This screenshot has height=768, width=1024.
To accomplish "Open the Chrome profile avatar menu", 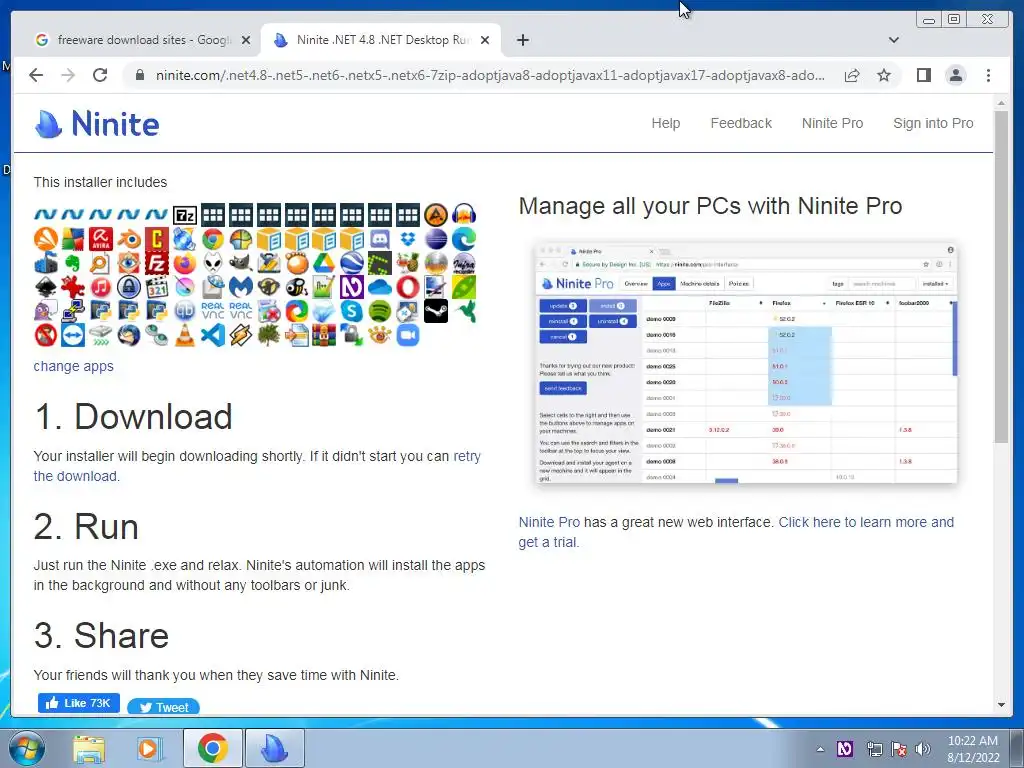I will coord(955,75).
